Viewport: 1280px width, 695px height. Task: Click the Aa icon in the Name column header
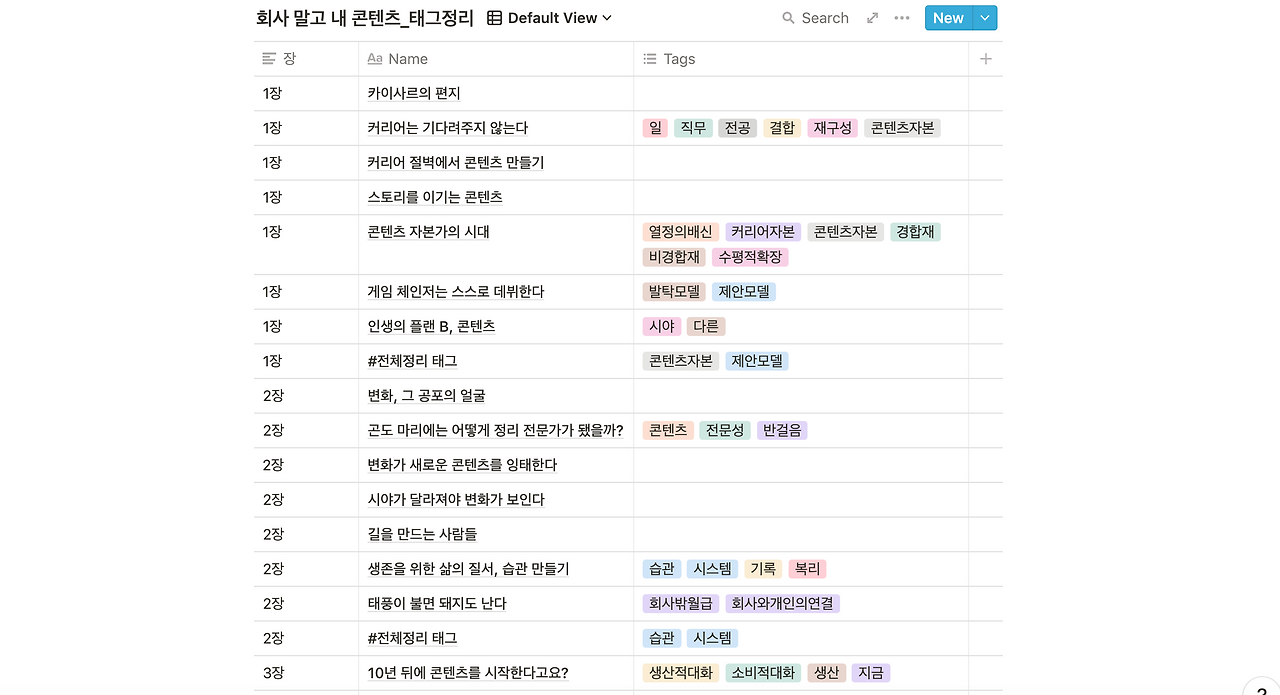(x=374, y=59)
